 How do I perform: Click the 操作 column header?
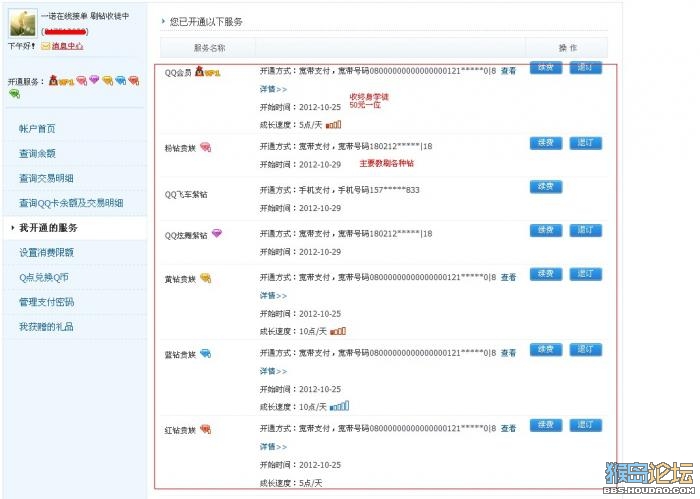click(568, 48)
